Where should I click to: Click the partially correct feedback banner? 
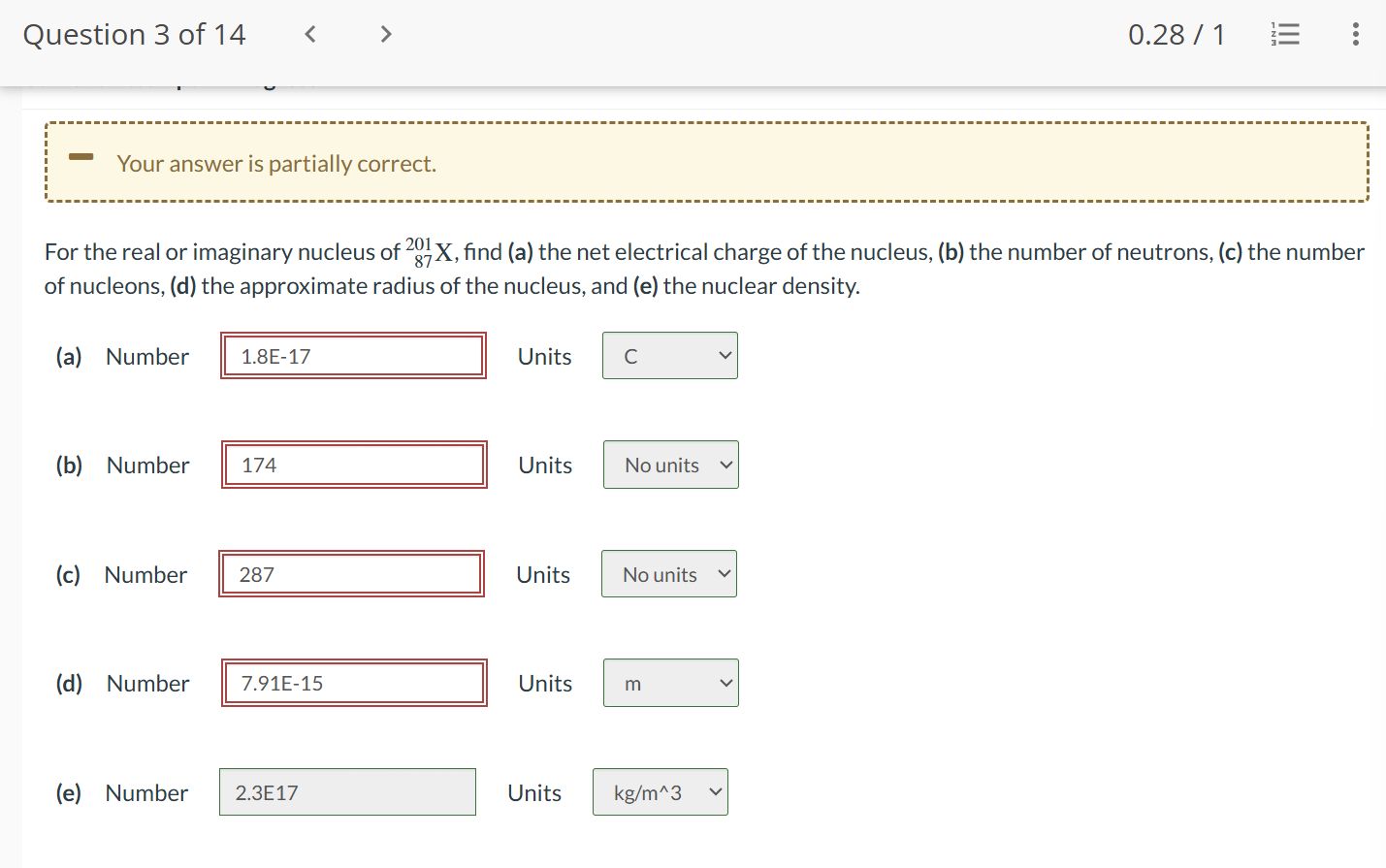click(708, 162)
